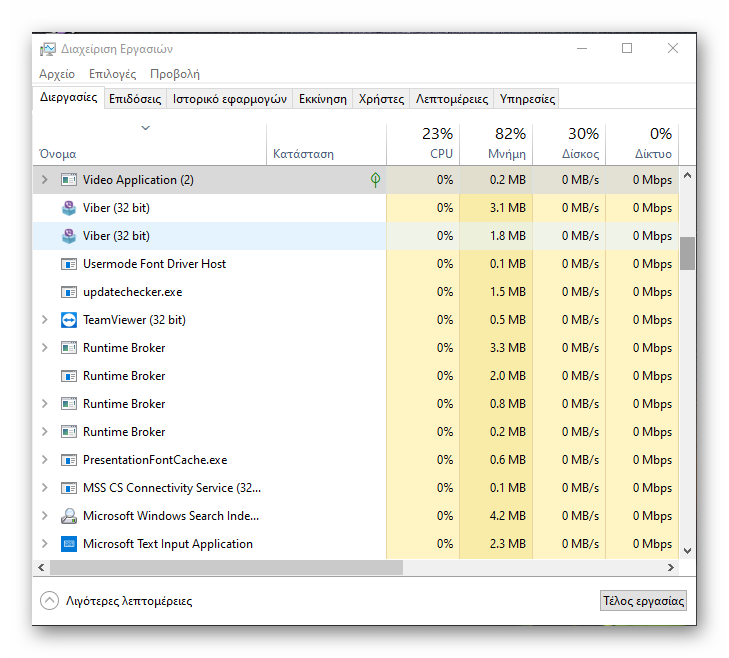Select the updatechecker.exe process name
The width and height of the screenshot is (729, 658).
click(133, 292)
